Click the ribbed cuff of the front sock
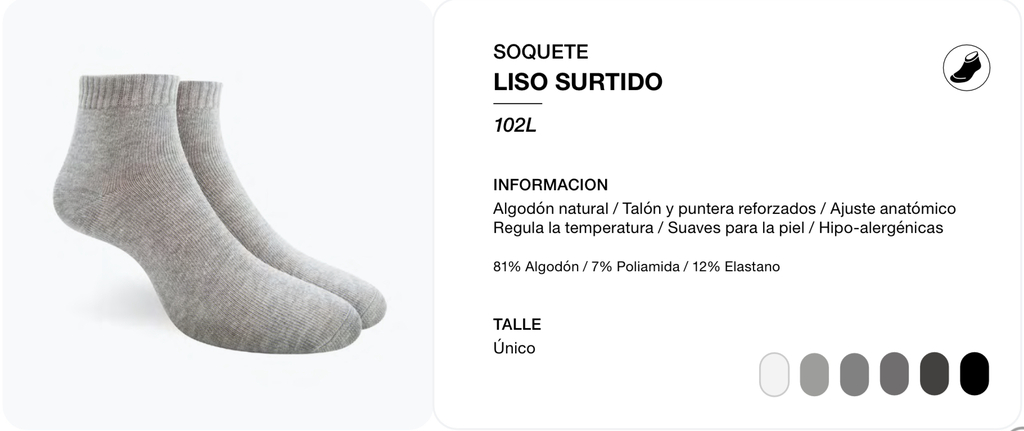This screenshot has height=431, width=1024. tap(129, 89)
